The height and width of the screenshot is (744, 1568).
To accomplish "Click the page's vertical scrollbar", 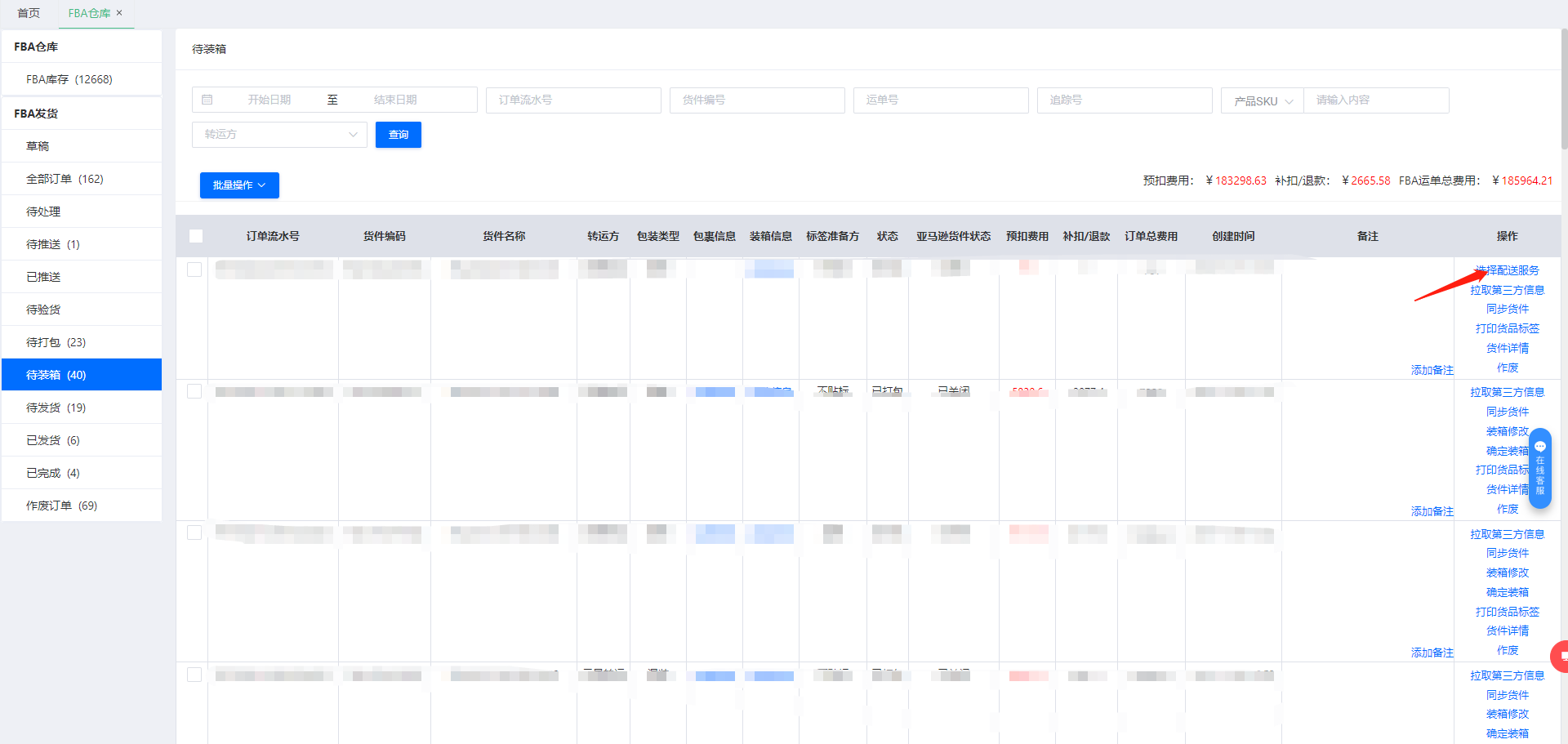I will coord(1563,90).
